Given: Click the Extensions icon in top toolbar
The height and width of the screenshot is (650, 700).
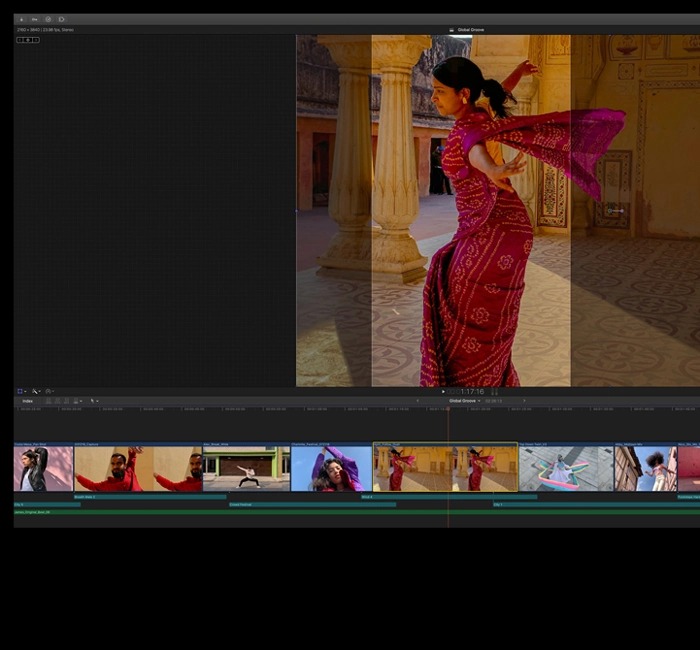Looking at the screenshot, I should (61, 19).
